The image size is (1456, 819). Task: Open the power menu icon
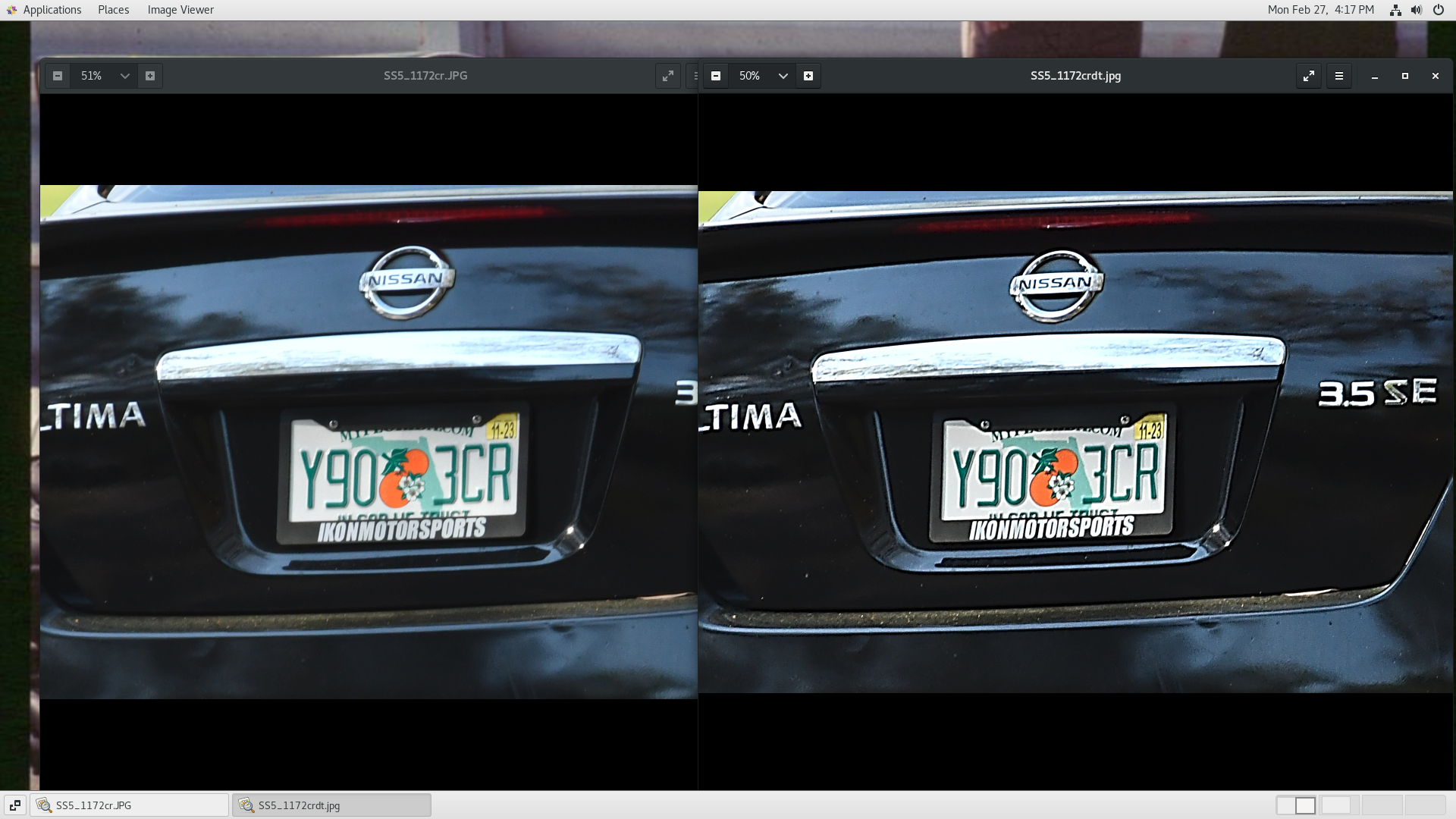(x=1439, y=10)
